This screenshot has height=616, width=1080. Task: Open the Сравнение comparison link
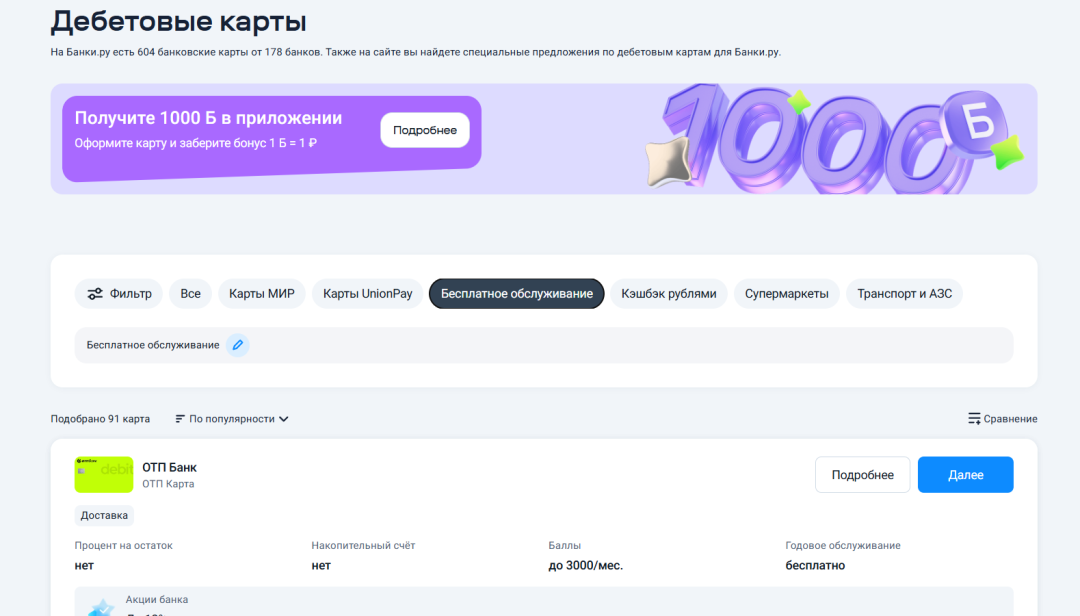click(x=1002, y=419)
